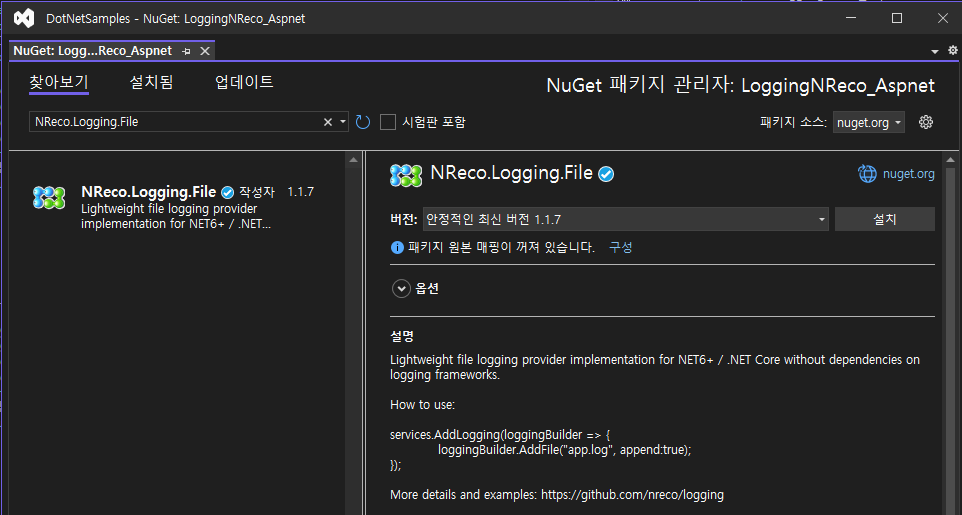Close the NuGet LoggingNReco_Aspnet tab
The height and width of the screenshot is (515, 962).
(x=205, y=51)
